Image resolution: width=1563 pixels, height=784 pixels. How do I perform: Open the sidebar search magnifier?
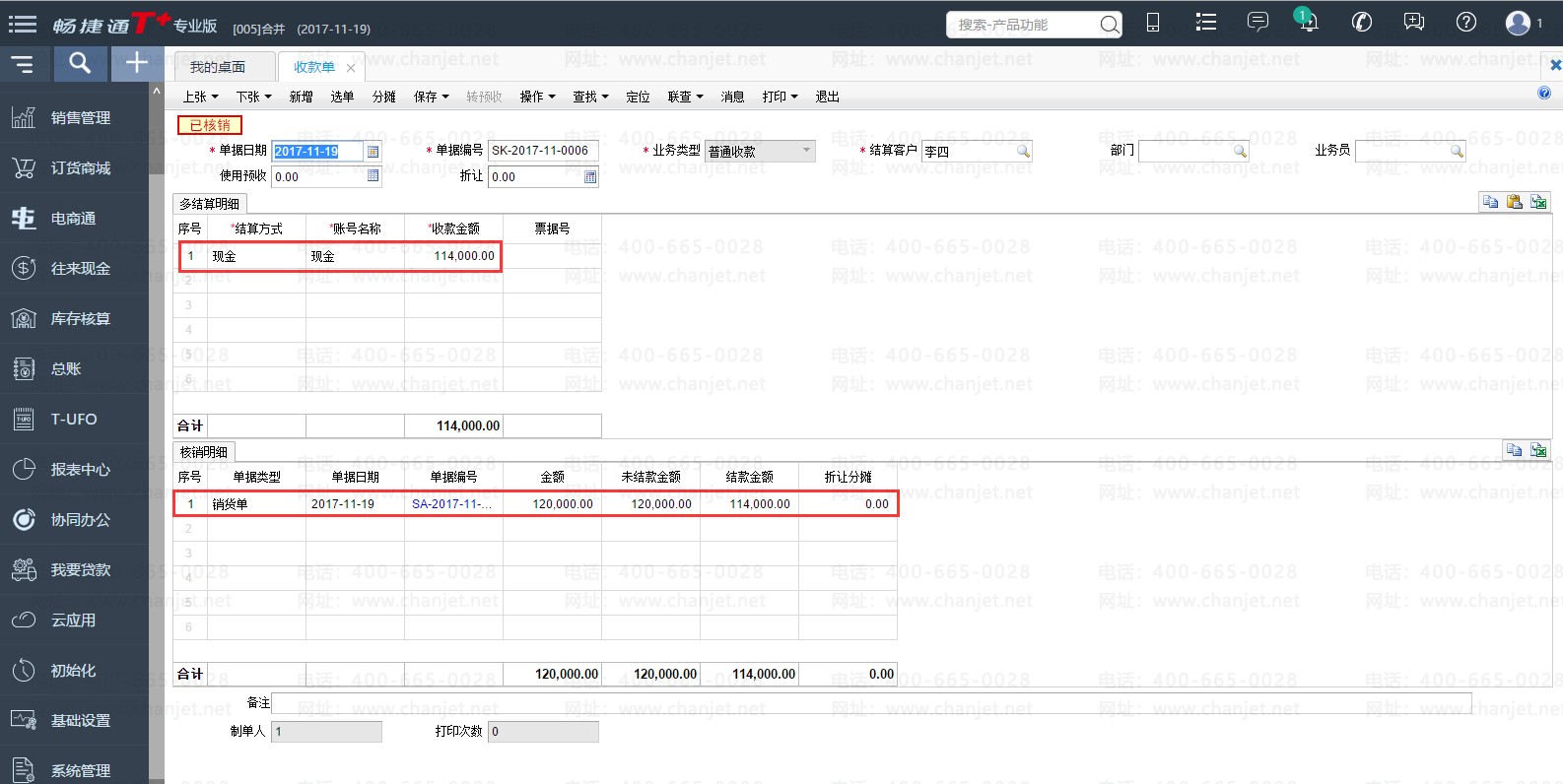click(80, 64)
